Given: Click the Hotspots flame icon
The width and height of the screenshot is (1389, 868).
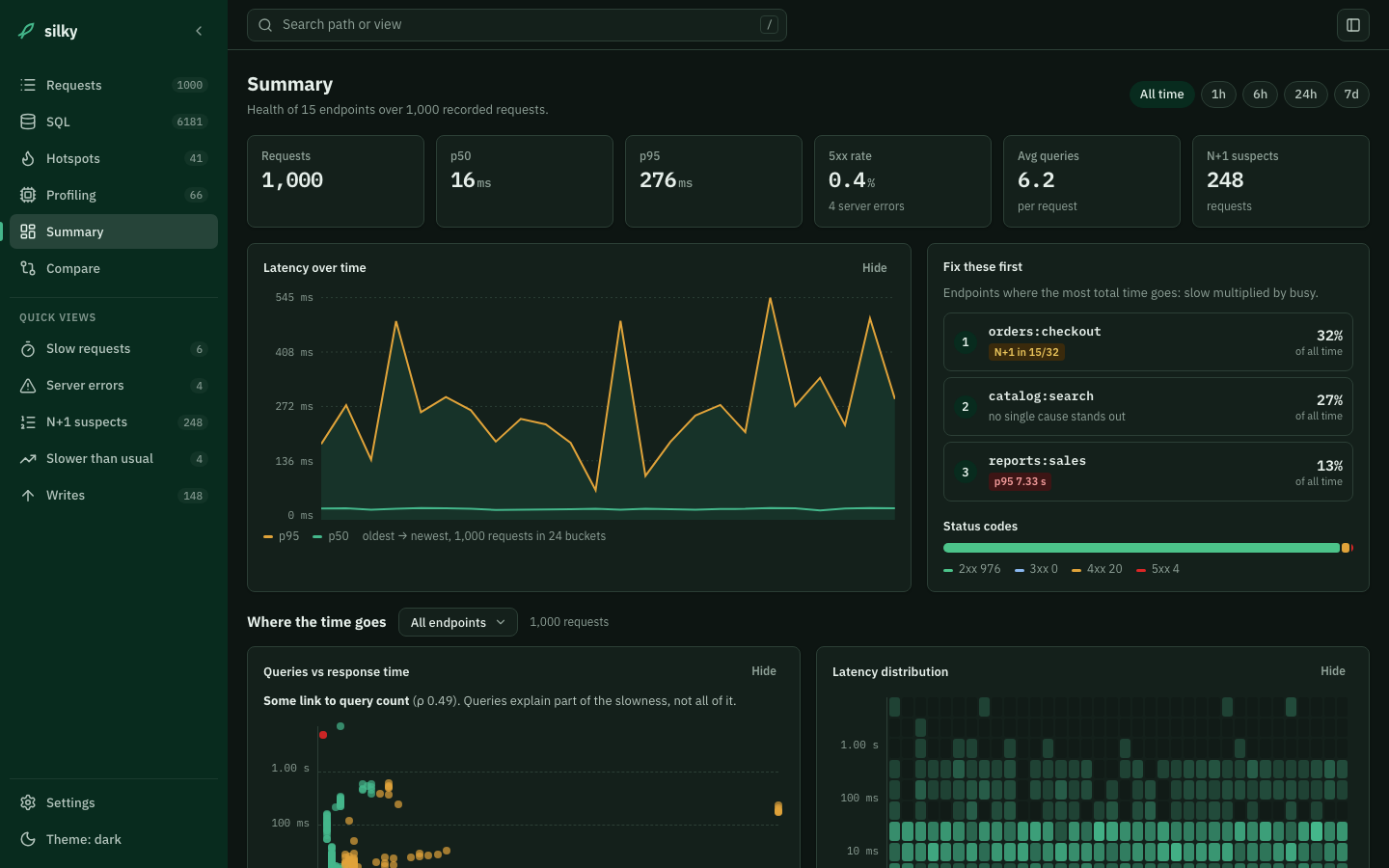Looking at the screenshot, I should [28, 158].
